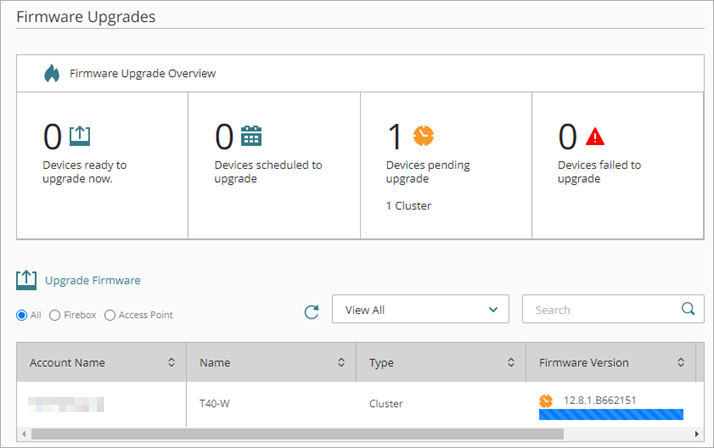
Task: Click the Upgrade Firmware link
Action: [x=92, y=281]
